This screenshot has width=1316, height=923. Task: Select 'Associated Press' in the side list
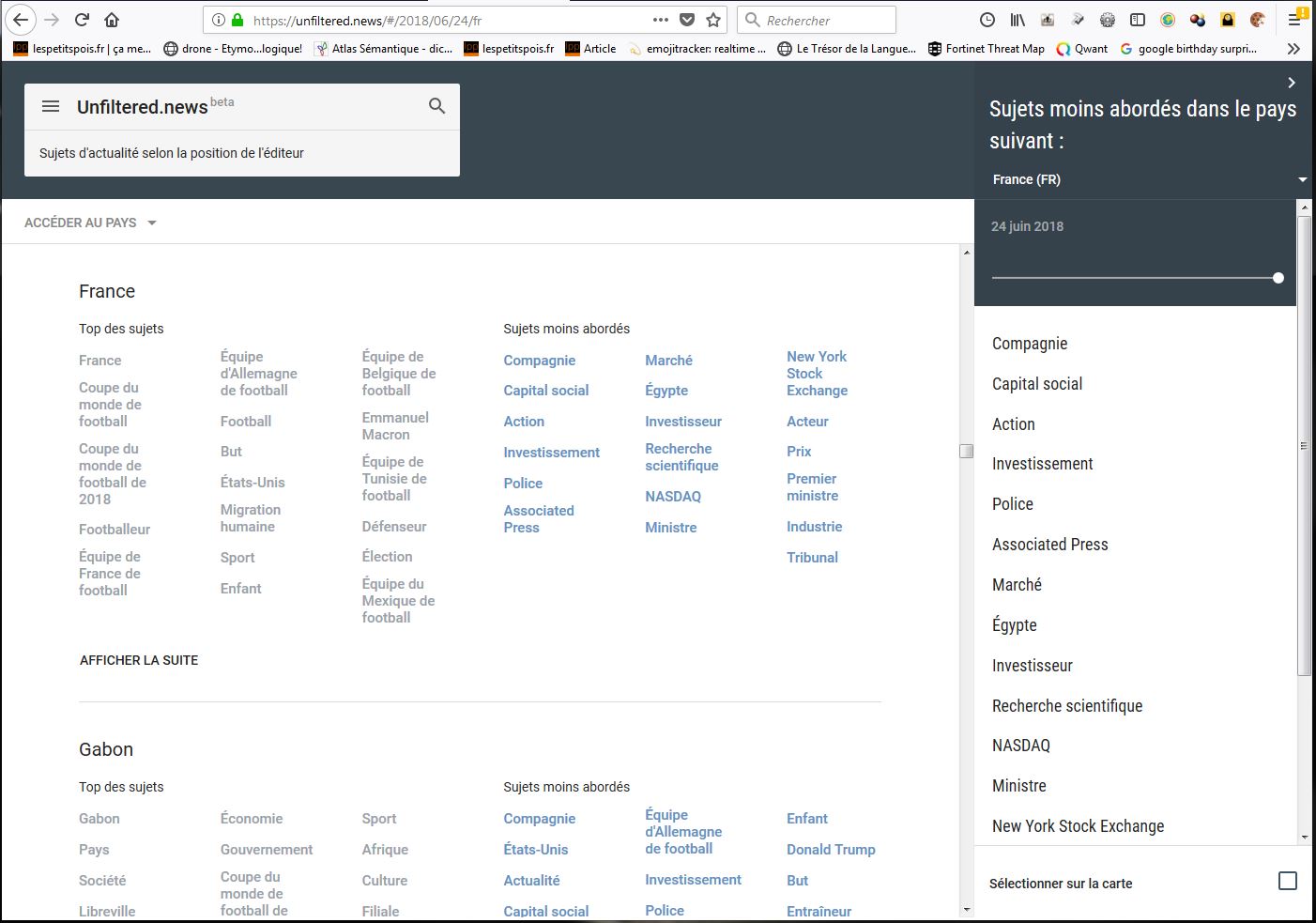1049,545
